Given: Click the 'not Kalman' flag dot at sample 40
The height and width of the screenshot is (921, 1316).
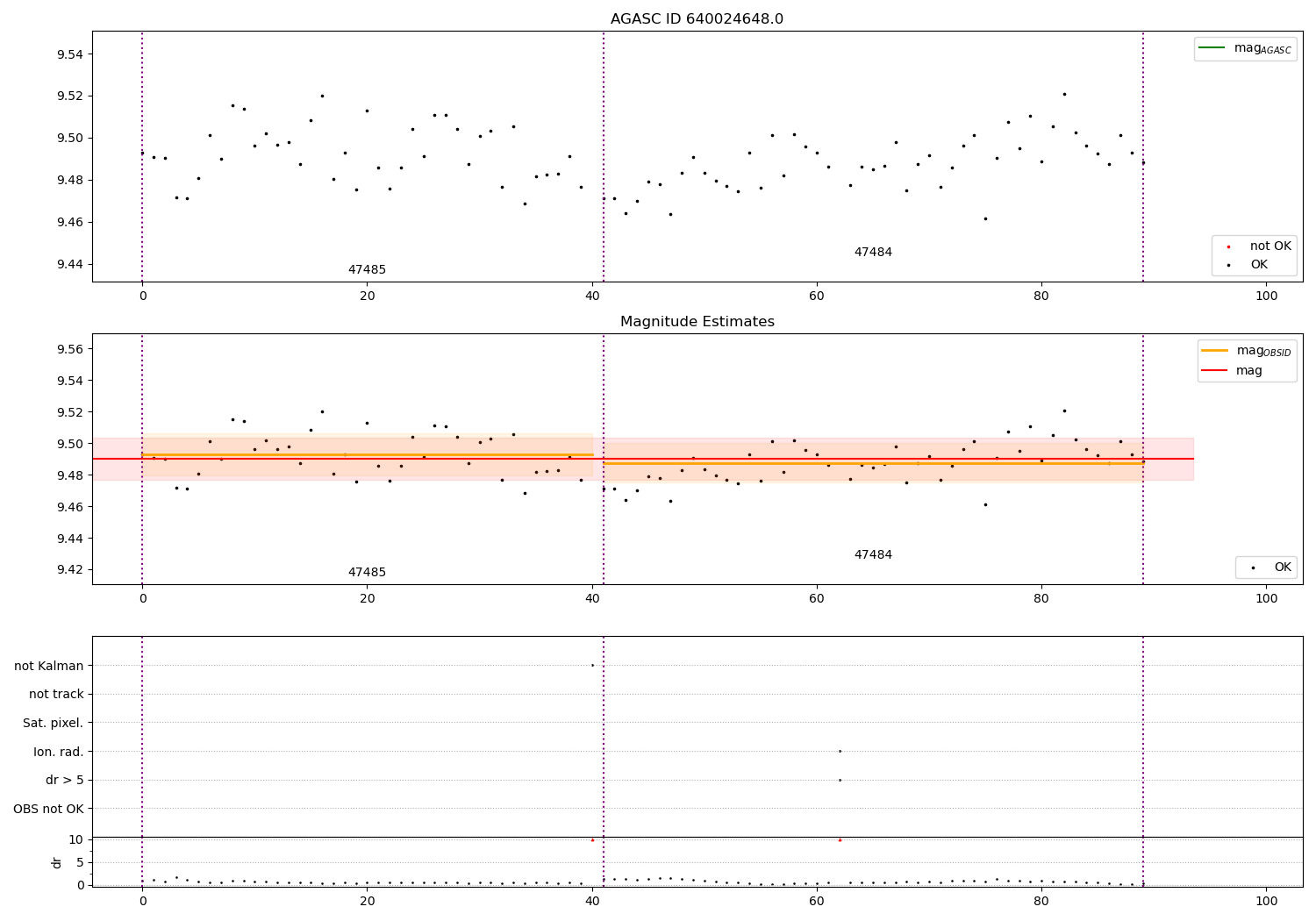Looking at the screenshot, I should pos(592,665).
